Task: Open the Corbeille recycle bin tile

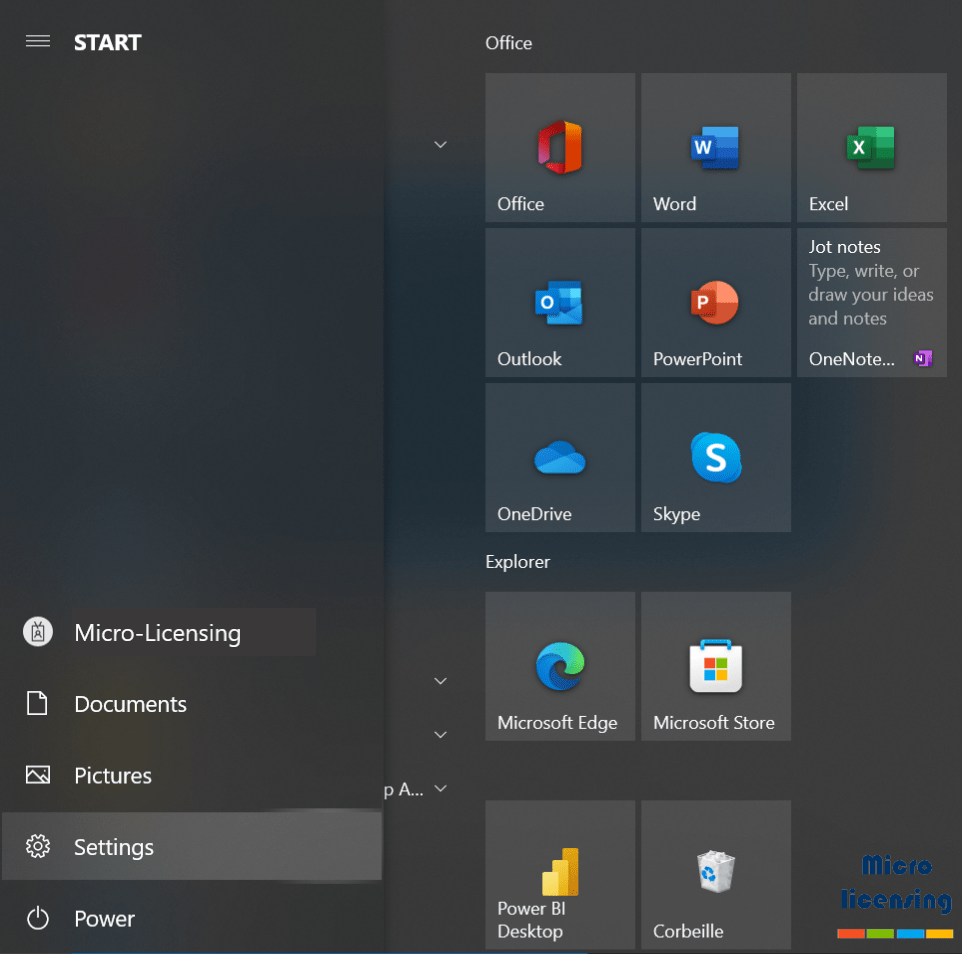Action: click(715, 874)
